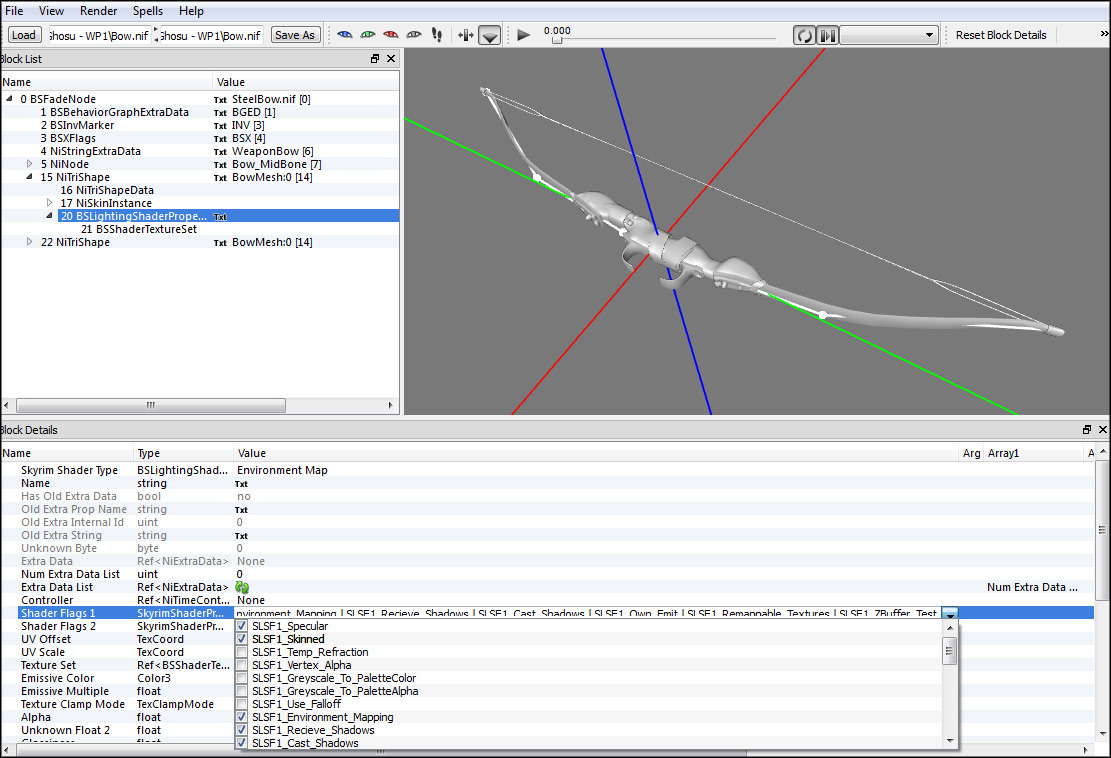Open the Spells menu
The image size is (1111, 758).
pyautogui.click(x=147, y=11)
